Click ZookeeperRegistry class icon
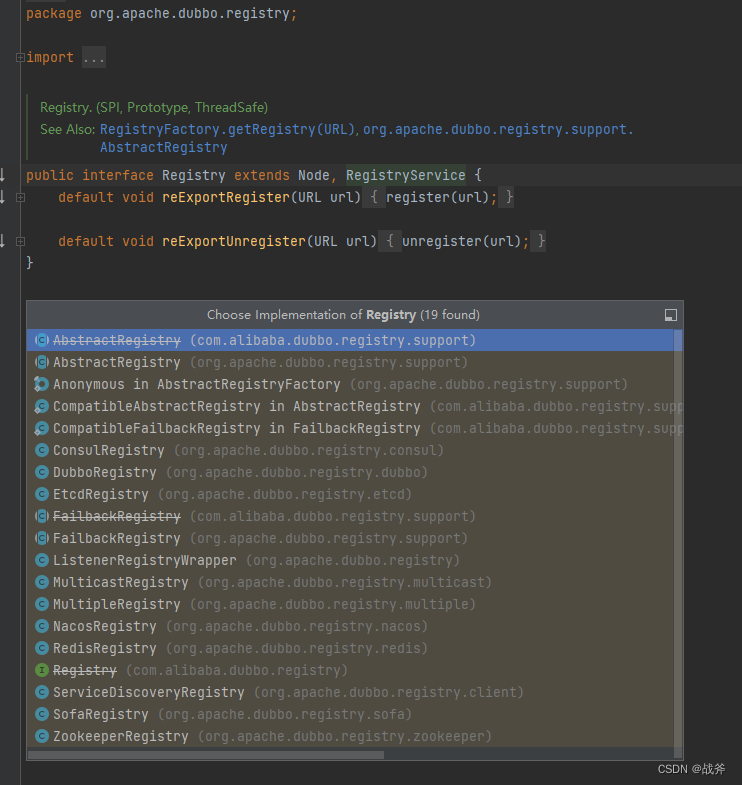The width and height of the screenshot is (742, 785). pos(42,736)
